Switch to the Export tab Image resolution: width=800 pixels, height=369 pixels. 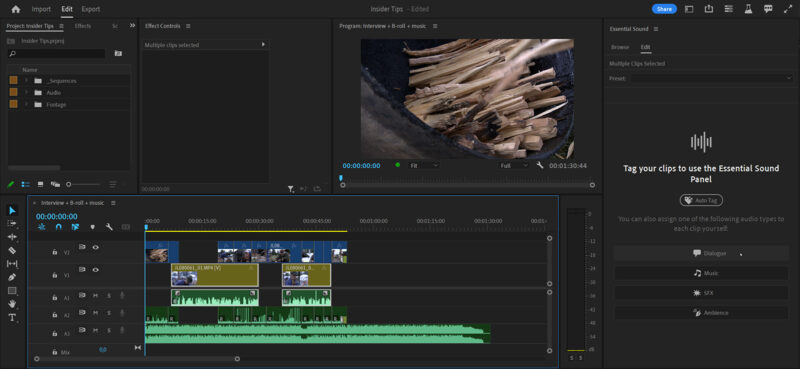[x=91, y=9]
